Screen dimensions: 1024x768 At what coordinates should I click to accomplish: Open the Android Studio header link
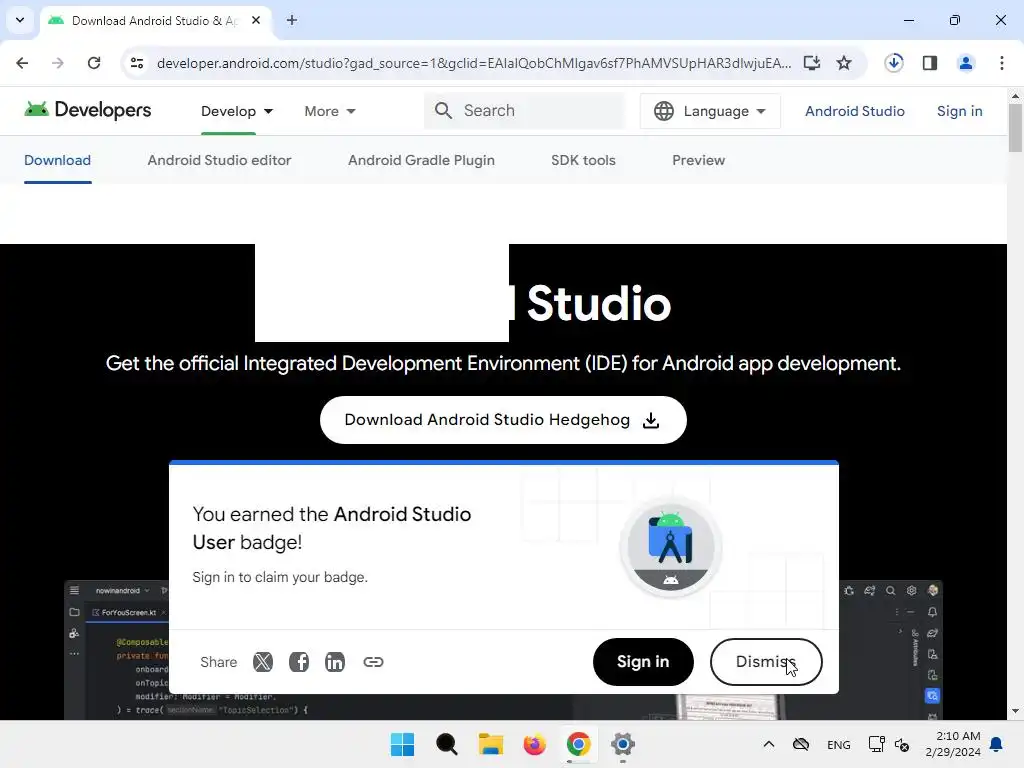[854, 111]
